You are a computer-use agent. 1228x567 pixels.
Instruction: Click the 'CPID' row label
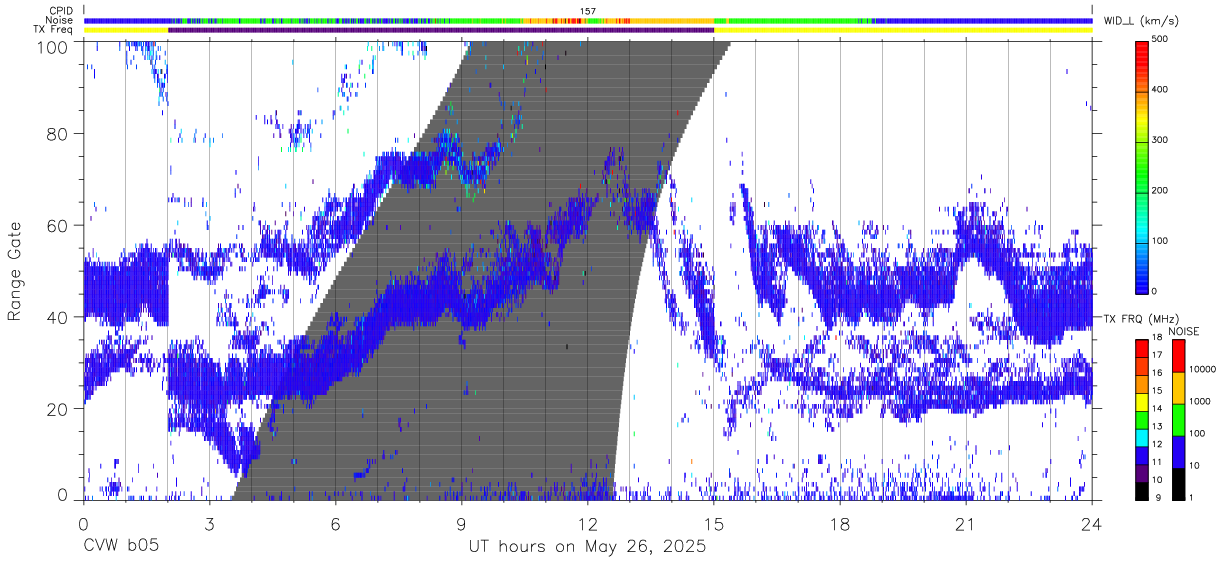tap(61, 11)
